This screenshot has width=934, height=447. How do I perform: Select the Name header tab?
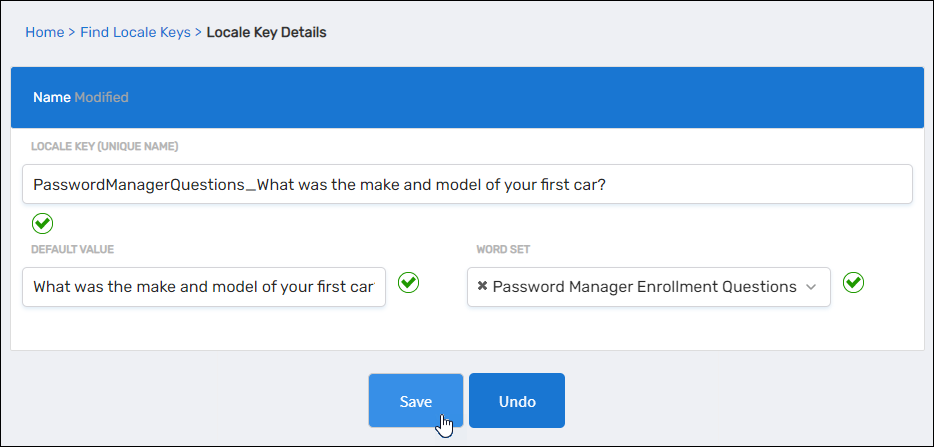[x=51, y=97]
